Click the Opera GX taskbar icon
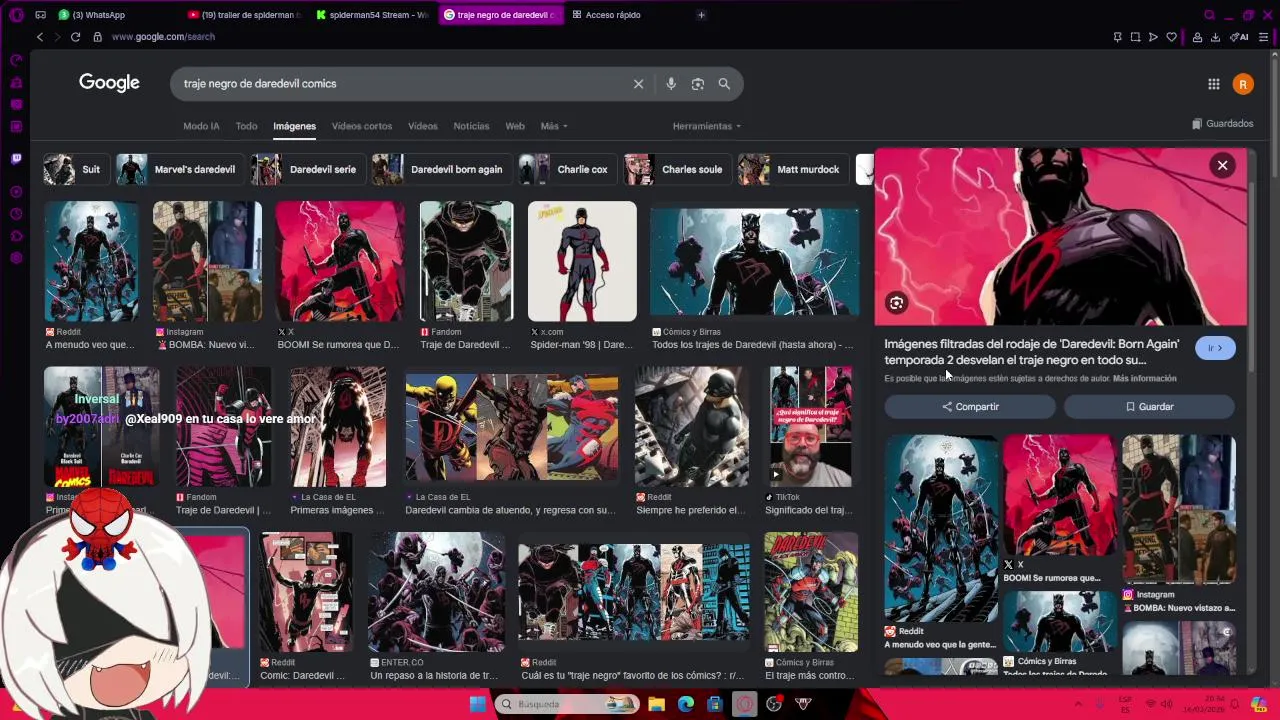1280x720 pixels. coord(745,704)
